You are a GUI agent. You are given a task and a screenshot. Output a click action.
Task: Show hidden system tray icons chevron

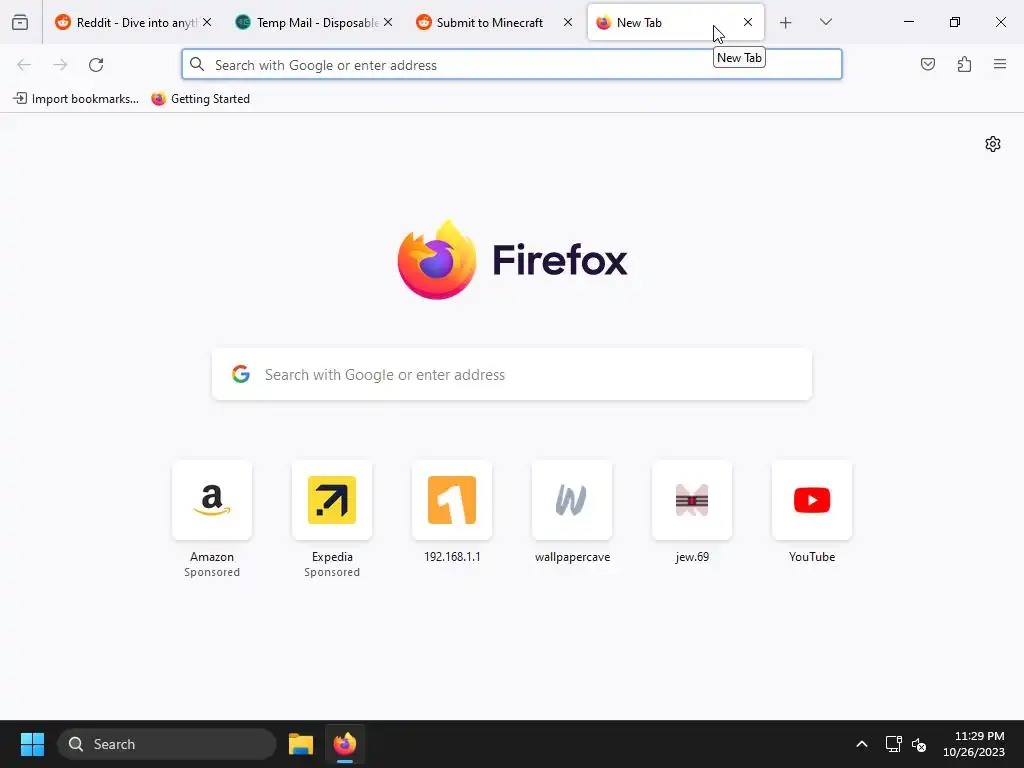tap(861, 744)
